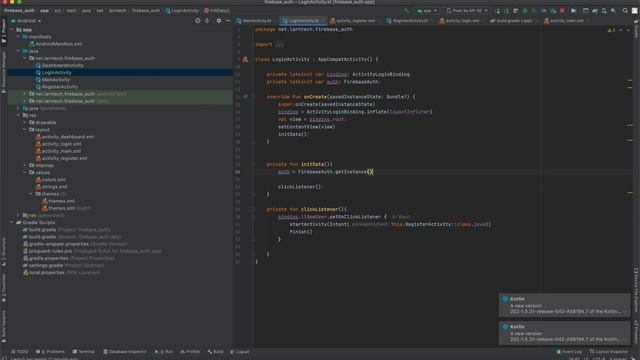This screenshot has width=640, height=360.
Task: Click the first Kotlin update notification
Action: (x=564, y=305)
